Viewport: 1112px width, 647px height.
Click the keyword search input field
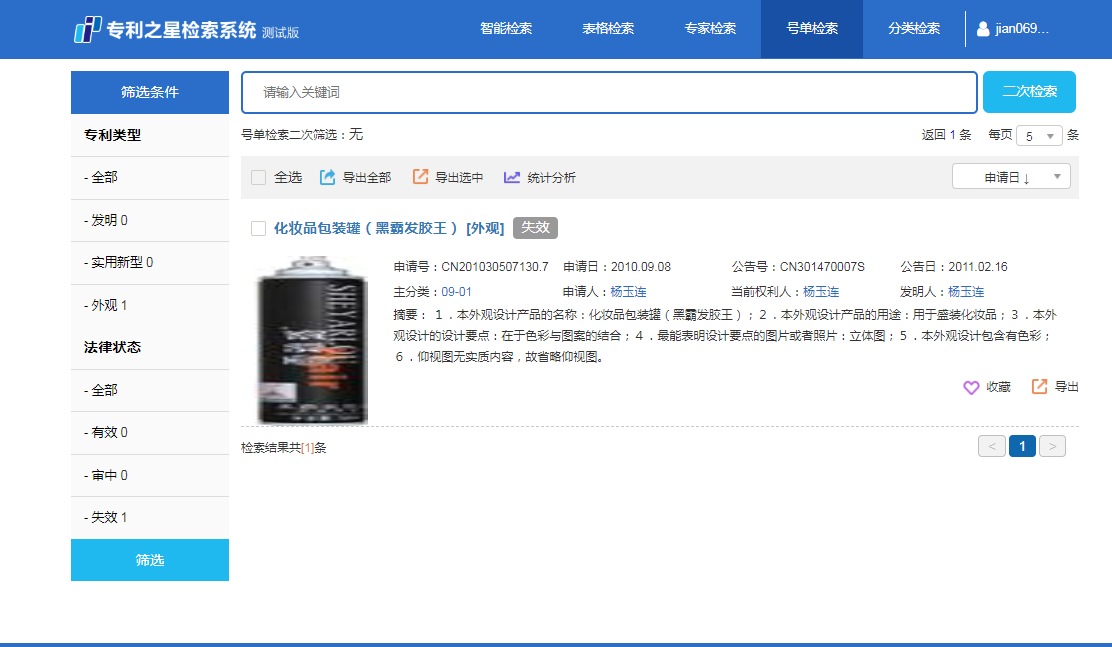(609, 92)
